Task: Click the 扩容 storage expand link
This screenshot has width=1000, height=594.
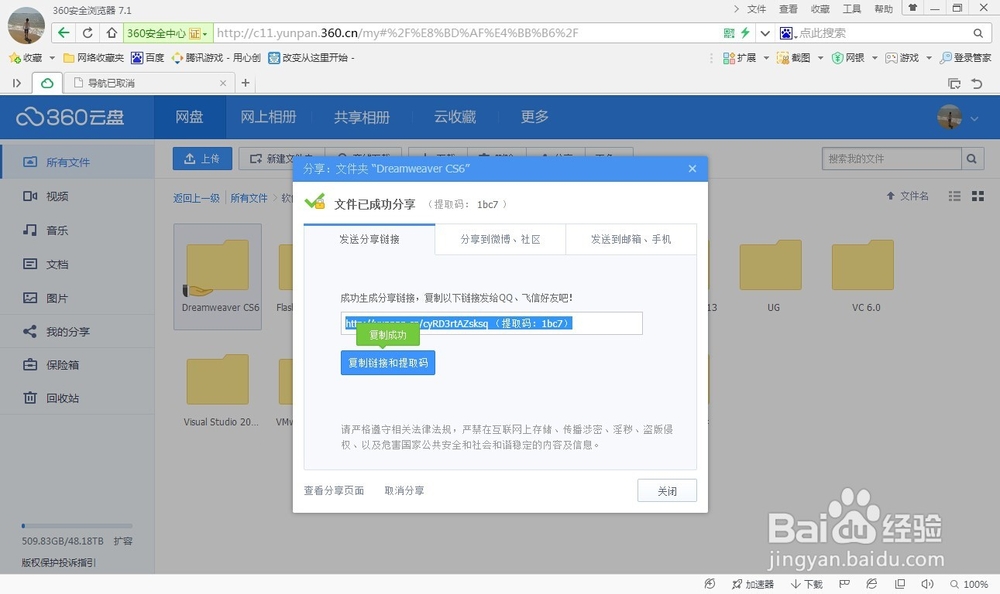Action: point(123,541)
